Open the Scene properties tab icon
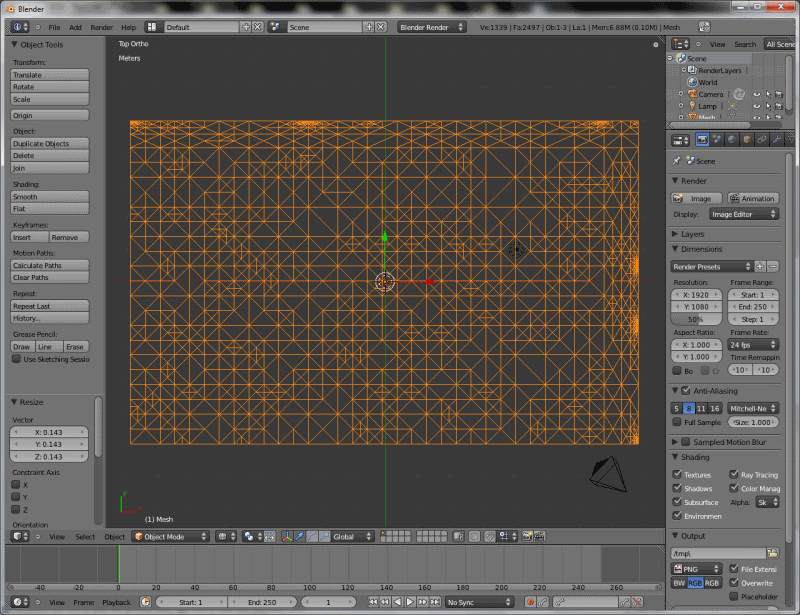This screenshot has width=800, height=615. pos(717,140)
